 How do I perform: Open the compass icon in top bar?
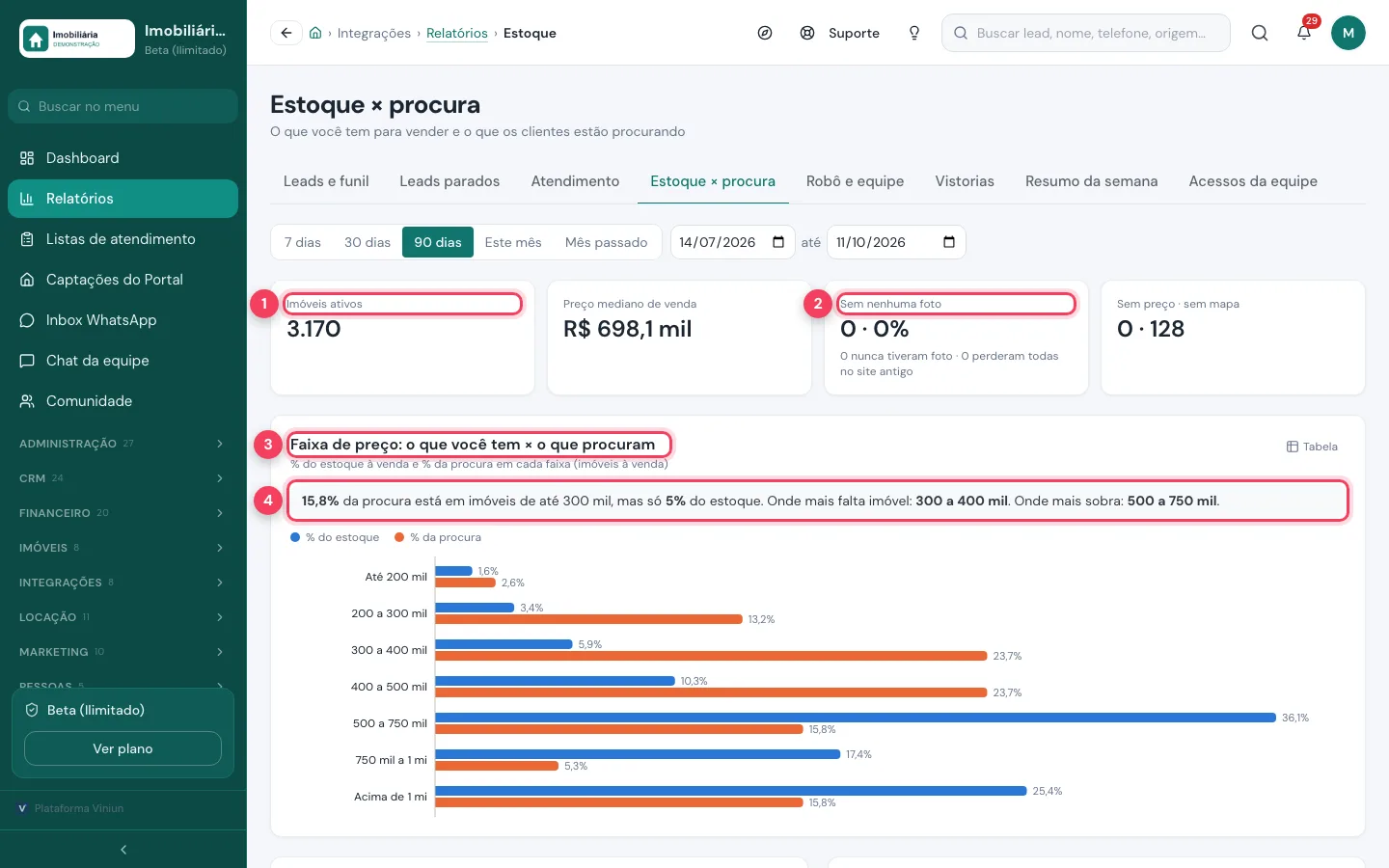point(765,33)
